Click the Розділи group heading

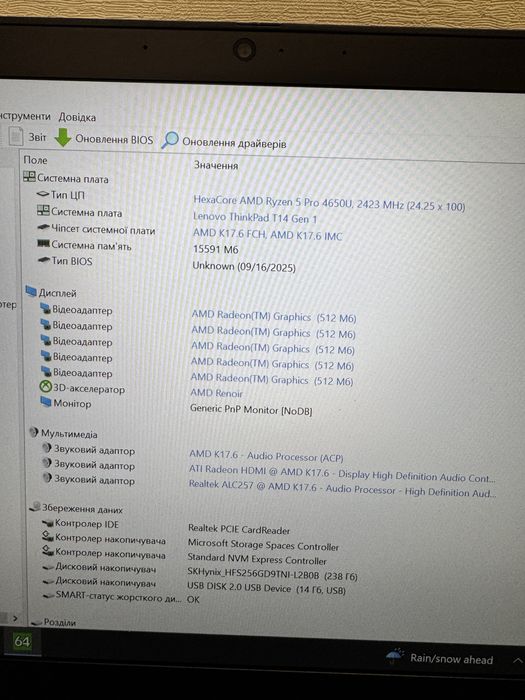pyautogui.click(x=59, y=622)
